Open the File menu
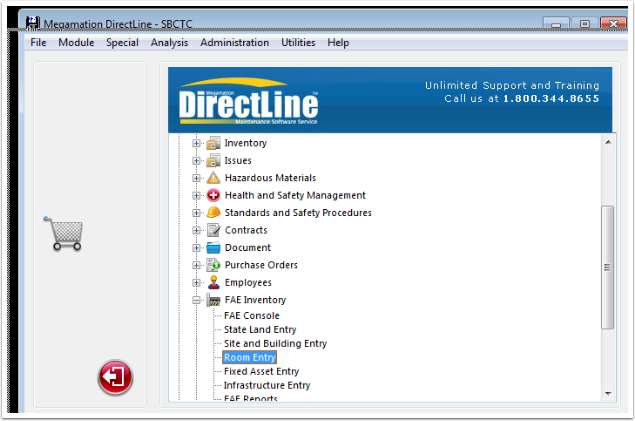This screenshot has width=635, height=421. click(x=38, y=43)
